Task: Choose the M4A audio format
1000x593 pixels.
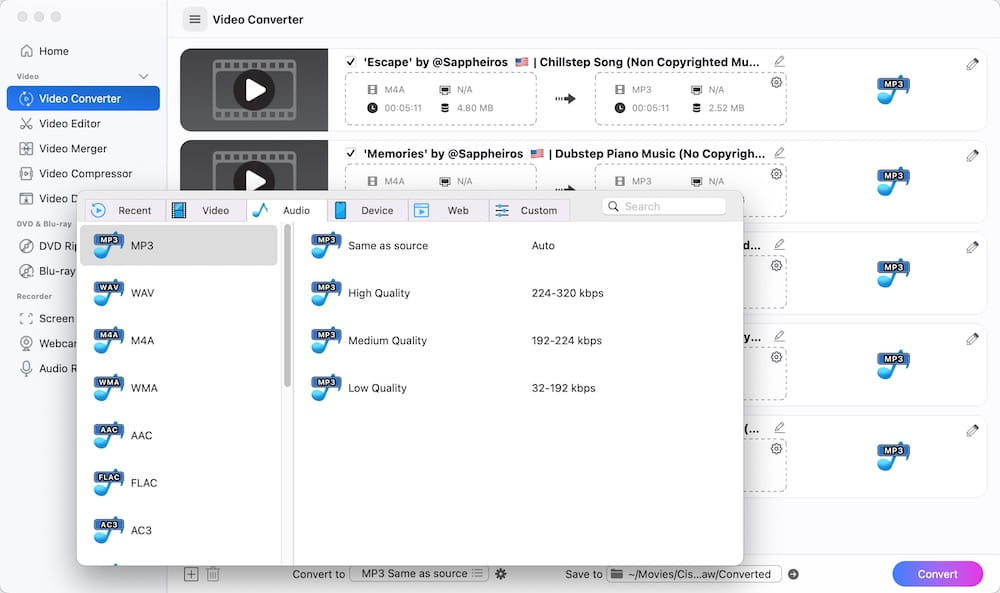Action: 179,340
